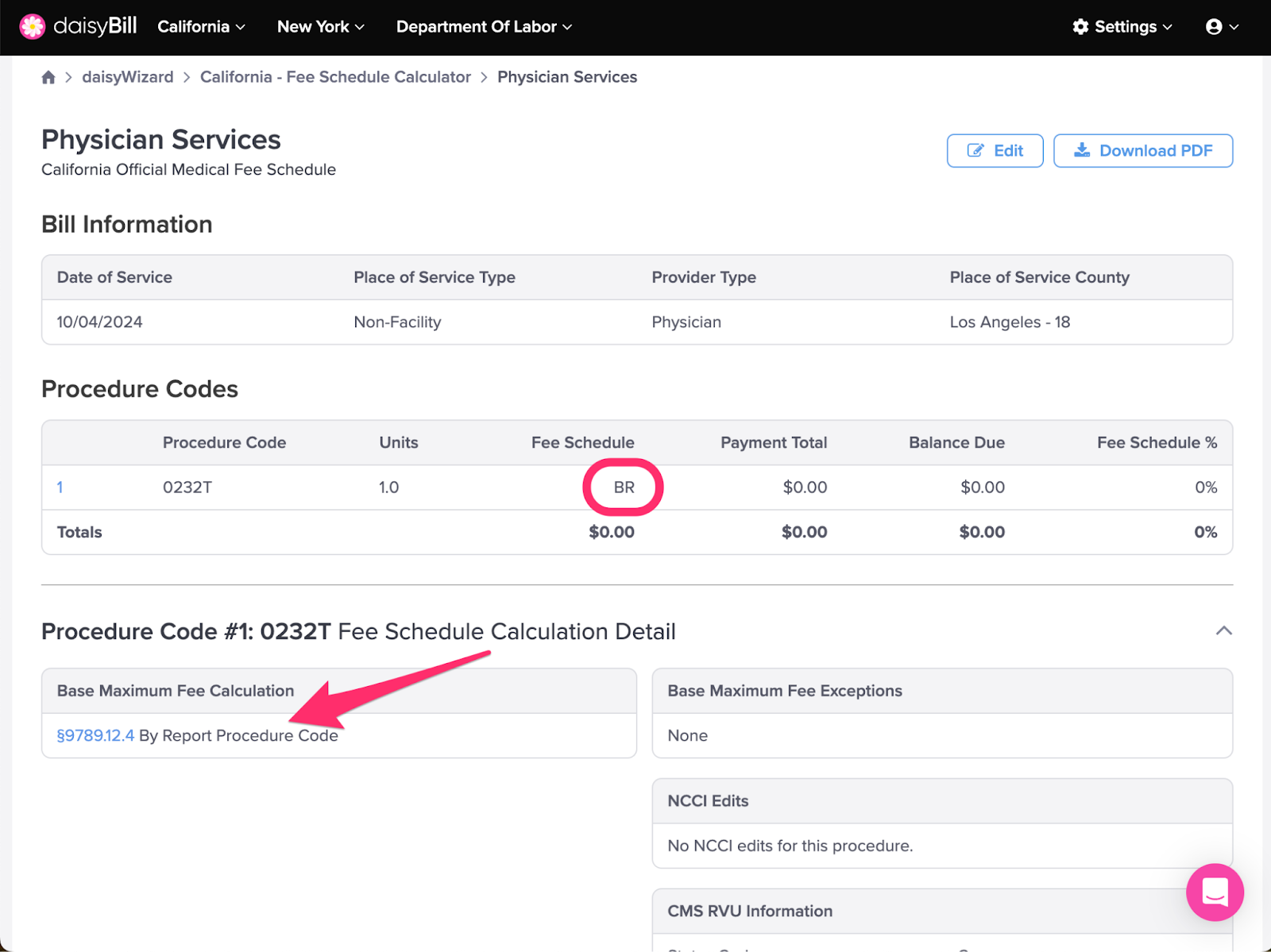1271x952 pixels.
Task: Expand the account menu chevron
Action: coord(1232,26)
